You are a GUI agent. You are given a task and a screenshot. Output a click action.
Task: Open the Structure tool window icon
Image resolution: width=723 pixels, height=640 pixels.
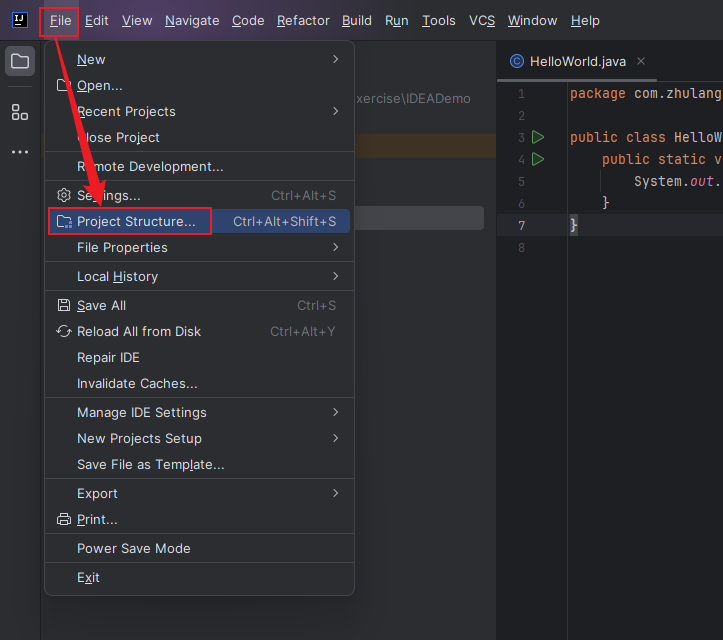click(20, 112)
